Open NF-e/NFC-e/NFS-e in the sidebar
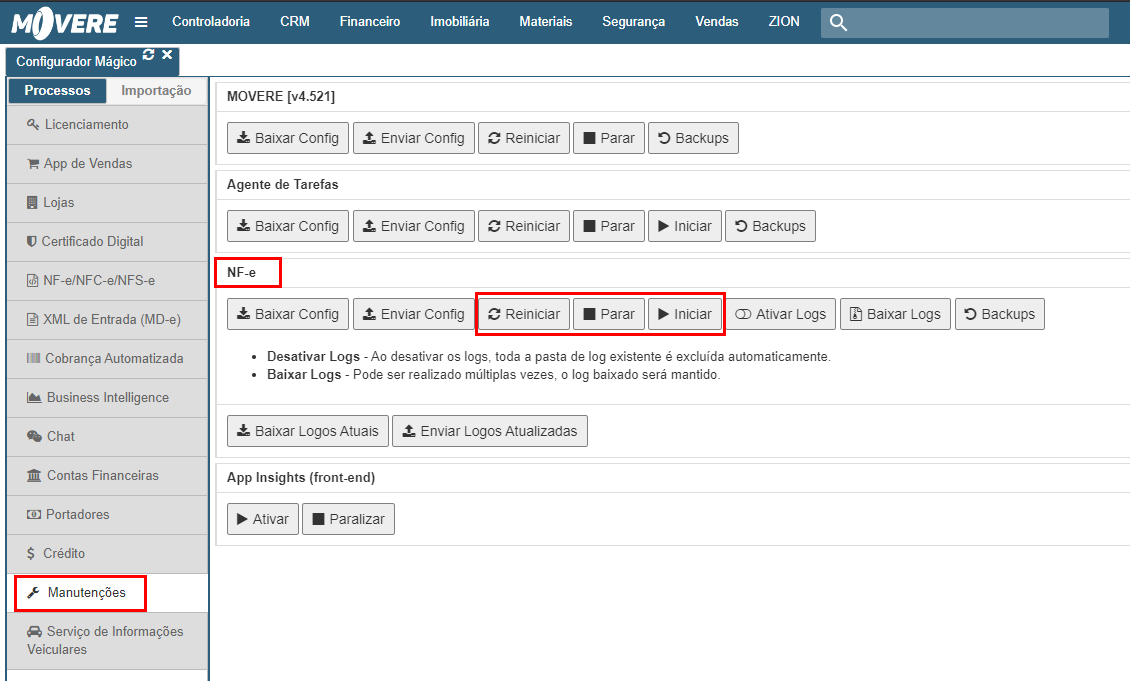Image resolution: width=1130 pixels, height=681 pixels. click(107, 280)
